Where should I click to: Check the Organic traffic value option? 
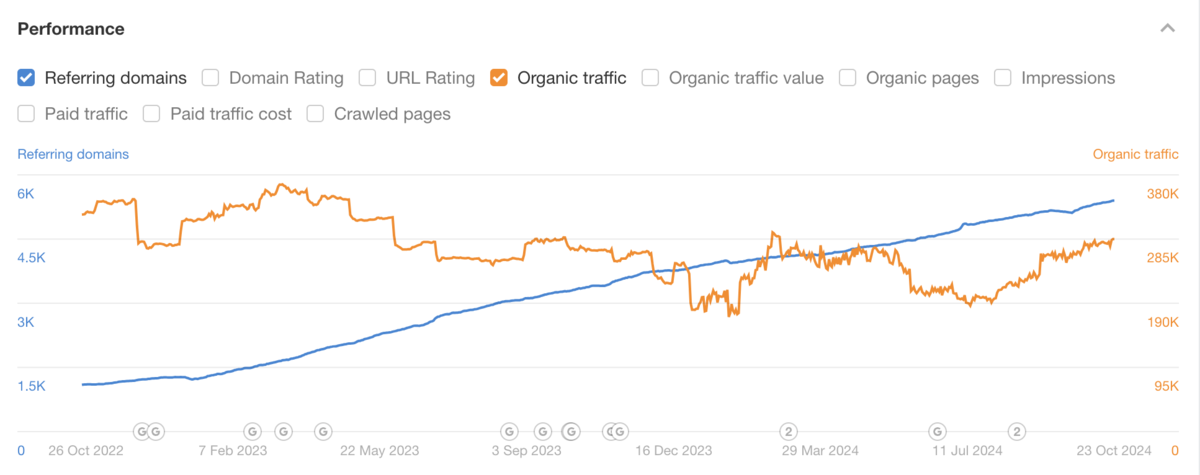pos(651,77)
